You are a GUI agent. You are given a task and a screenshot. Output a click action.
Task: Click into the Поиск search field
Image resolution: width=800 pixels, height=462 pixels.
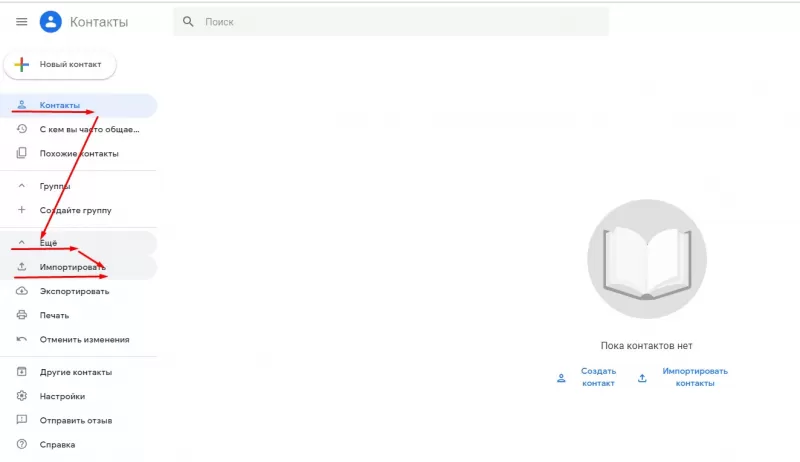(x=391, y=22)
